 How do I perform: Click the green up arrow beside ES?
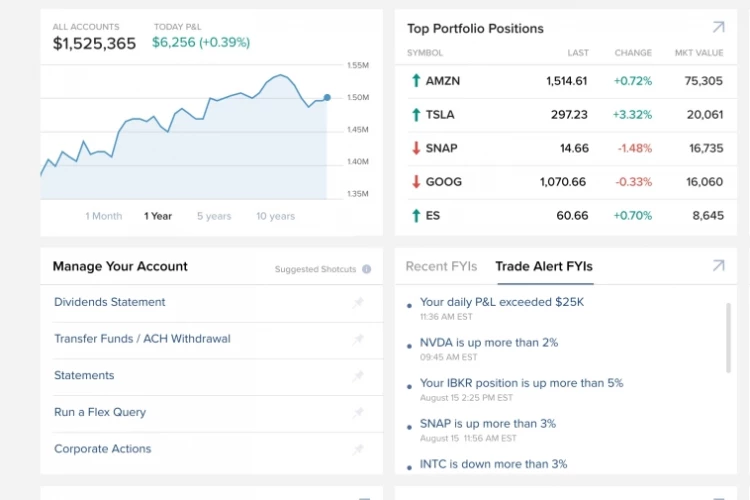coord(416,216)
